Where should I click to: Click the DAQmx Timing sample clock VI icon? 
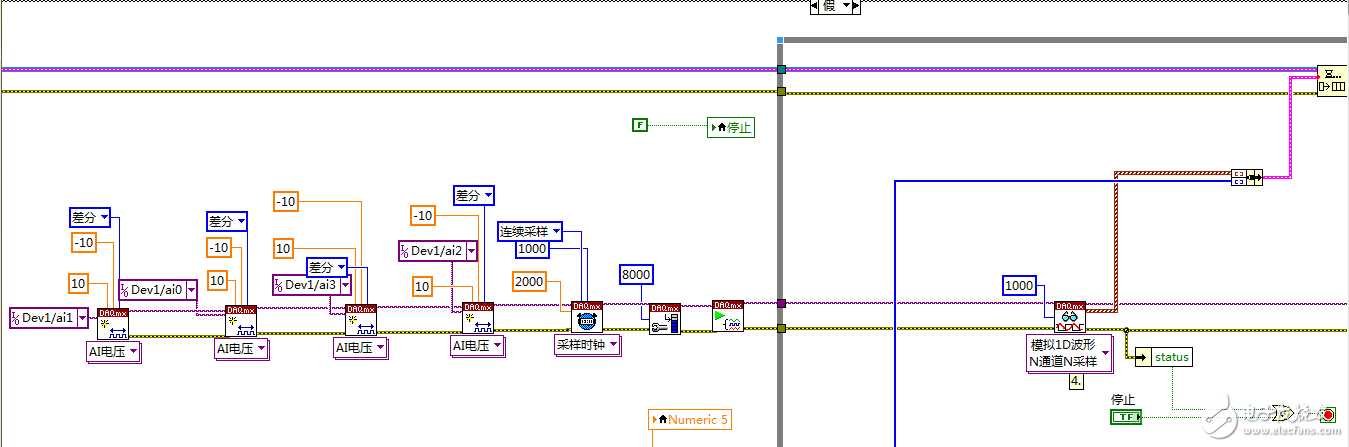pos(586,317)
